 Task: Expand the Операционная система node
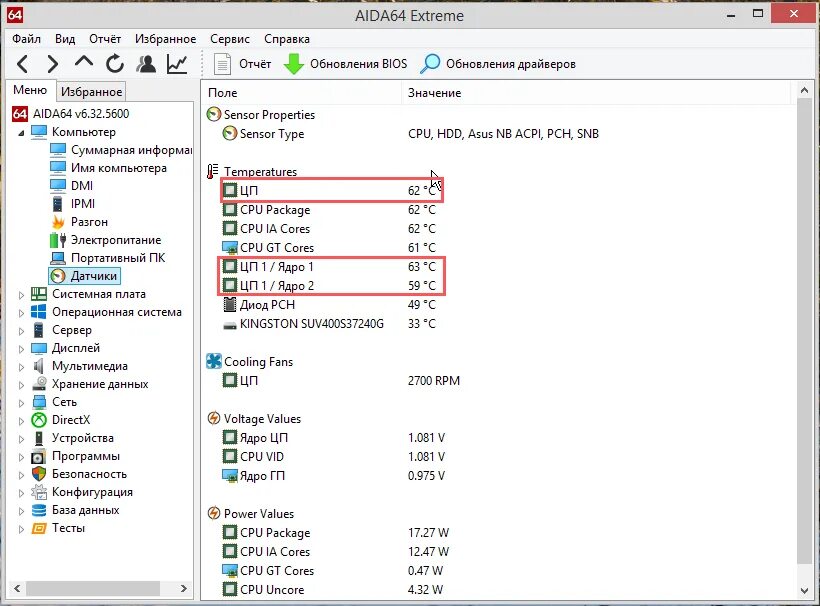tap(21, 313)
